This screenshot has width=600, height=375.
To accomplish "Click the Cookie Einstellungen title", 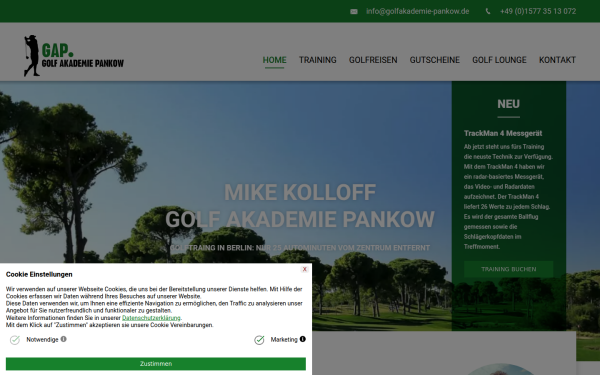I will (39, 274).
